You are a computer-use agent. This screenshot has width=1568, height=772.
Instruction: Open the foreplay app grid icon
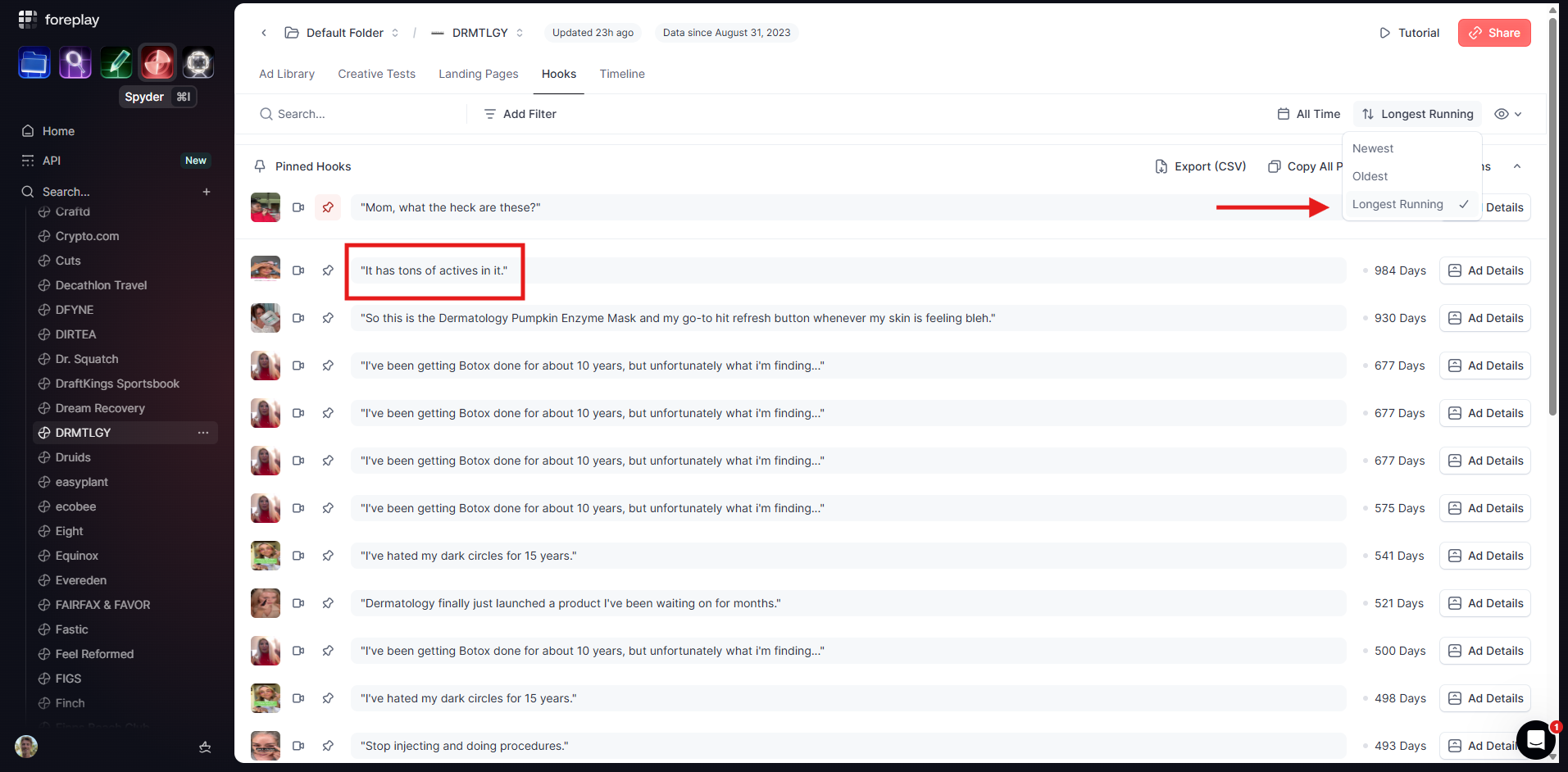28,19
